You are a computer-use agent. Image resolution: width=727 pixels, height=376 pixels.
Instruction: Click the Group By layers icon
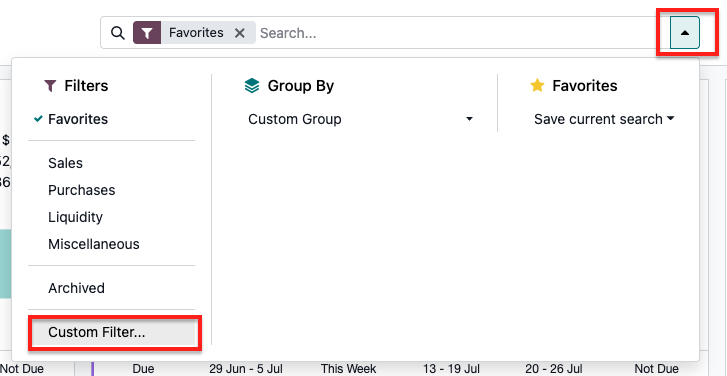252,86
